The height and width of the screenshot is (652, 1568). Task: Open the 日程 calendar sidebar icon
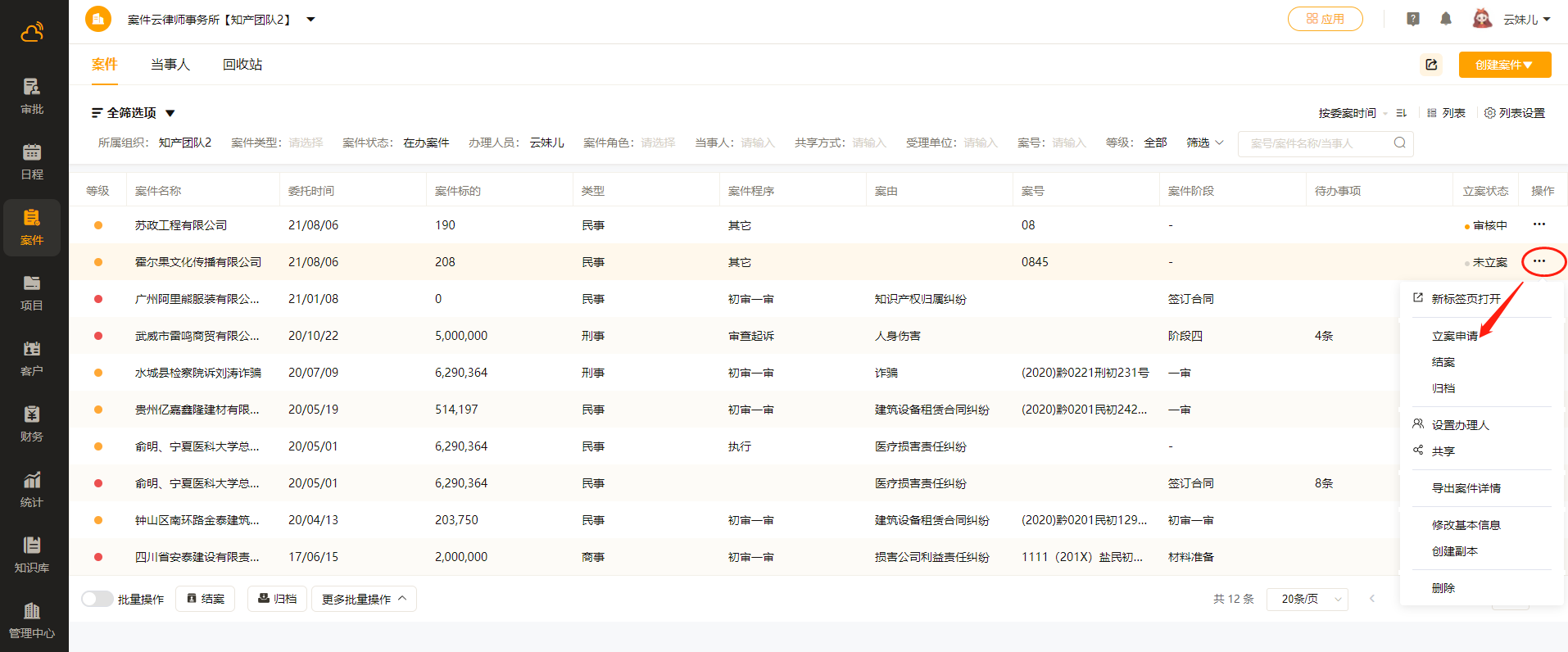point(32,161)
